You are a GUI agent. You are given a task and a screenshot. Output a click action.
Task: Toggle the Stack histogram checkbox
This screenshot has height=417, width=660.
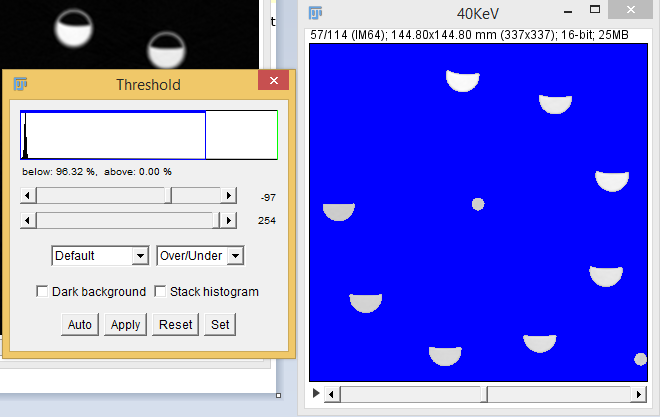click(159, 292)
